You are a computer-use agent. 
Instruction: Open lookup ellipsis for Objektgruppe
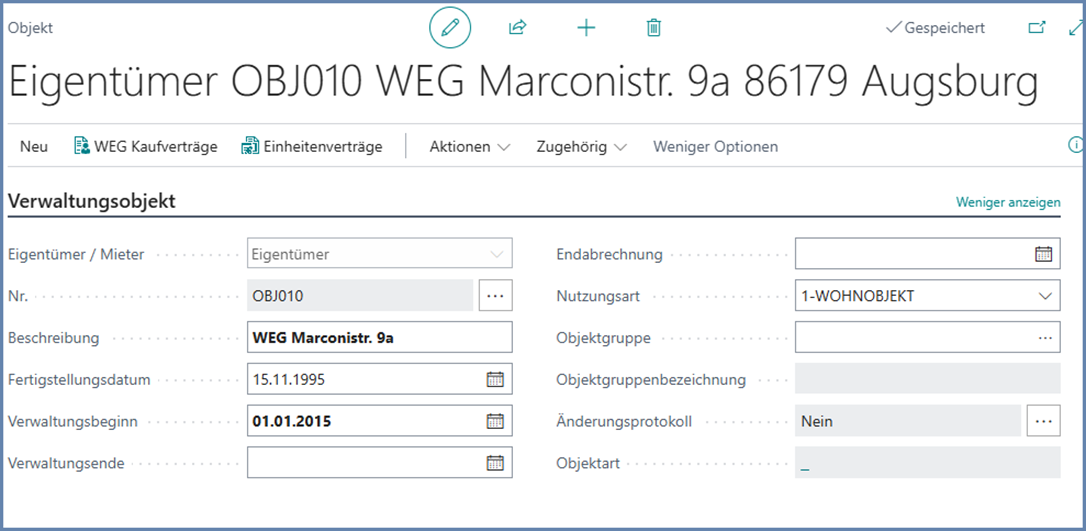coord(1045,338)
